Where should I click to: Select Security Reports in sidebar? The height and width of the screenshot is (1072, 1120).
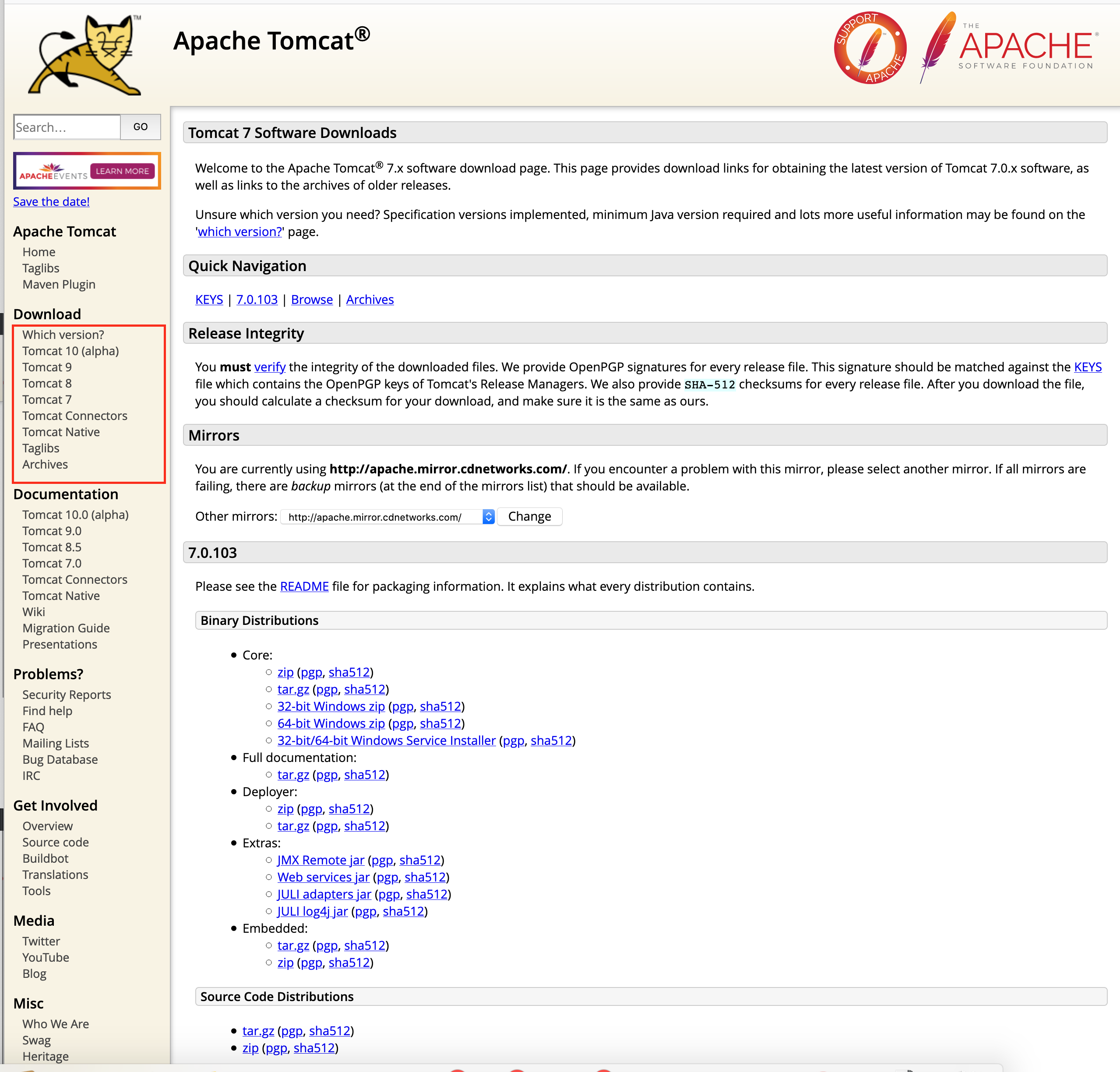pyautogui.click(x=66, y=695)
